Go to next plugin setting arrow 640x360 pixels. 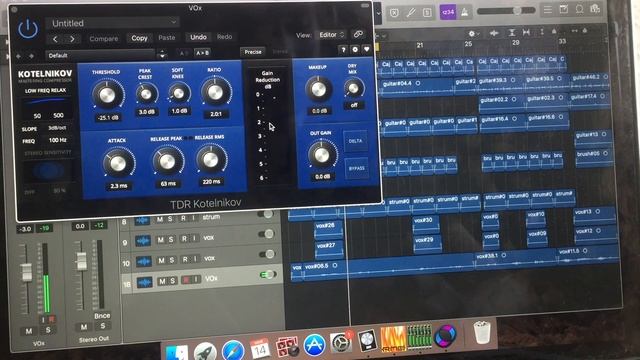pos(72,39)
